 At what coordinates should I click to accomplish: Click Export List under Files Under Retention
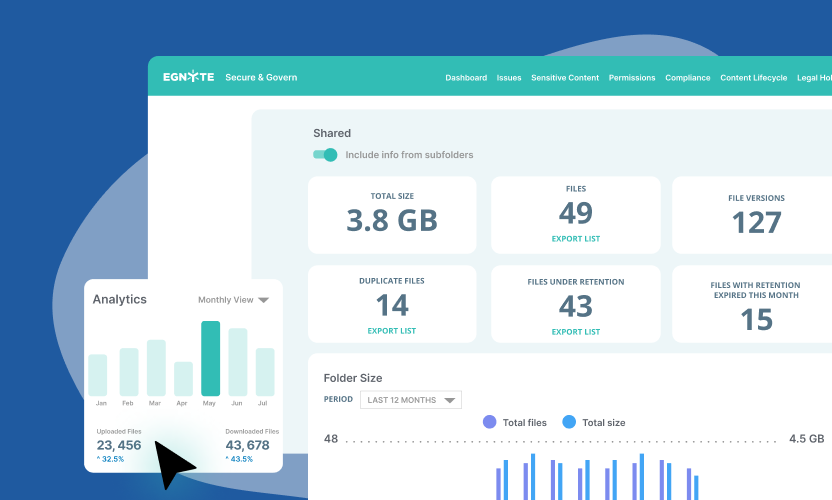click(x=576, y=331)
